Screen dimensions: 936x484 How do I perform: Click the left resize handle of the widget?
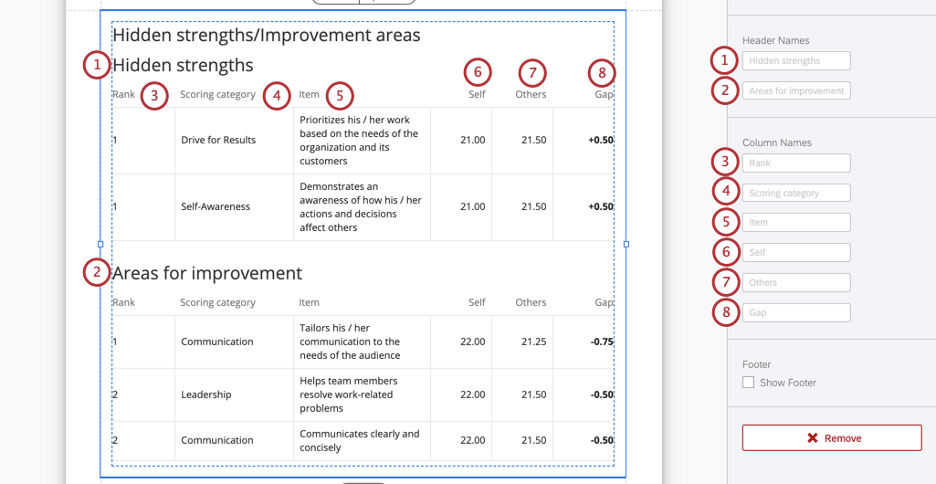point(100,244)
